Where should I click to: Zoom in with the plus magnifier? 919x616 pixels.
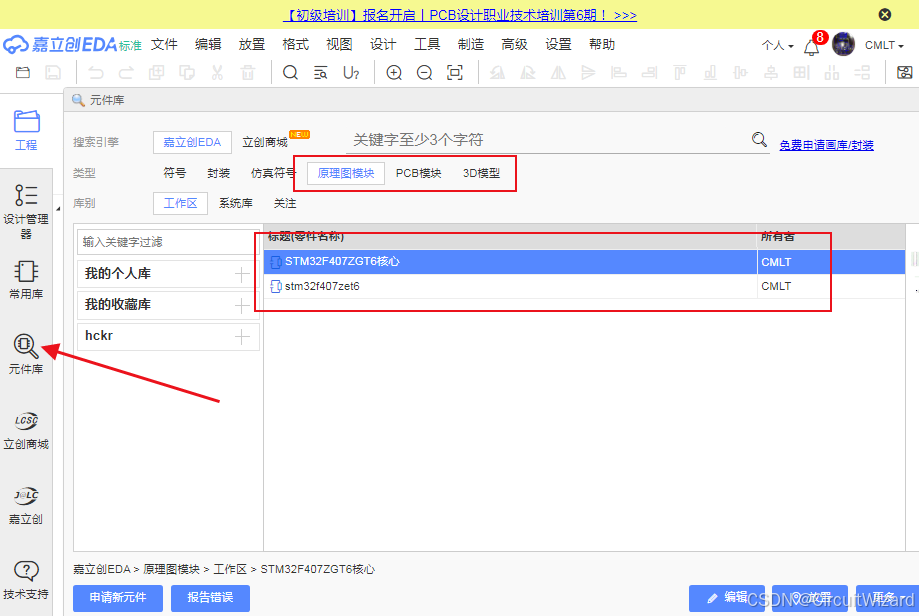click(x=394, y=73)
